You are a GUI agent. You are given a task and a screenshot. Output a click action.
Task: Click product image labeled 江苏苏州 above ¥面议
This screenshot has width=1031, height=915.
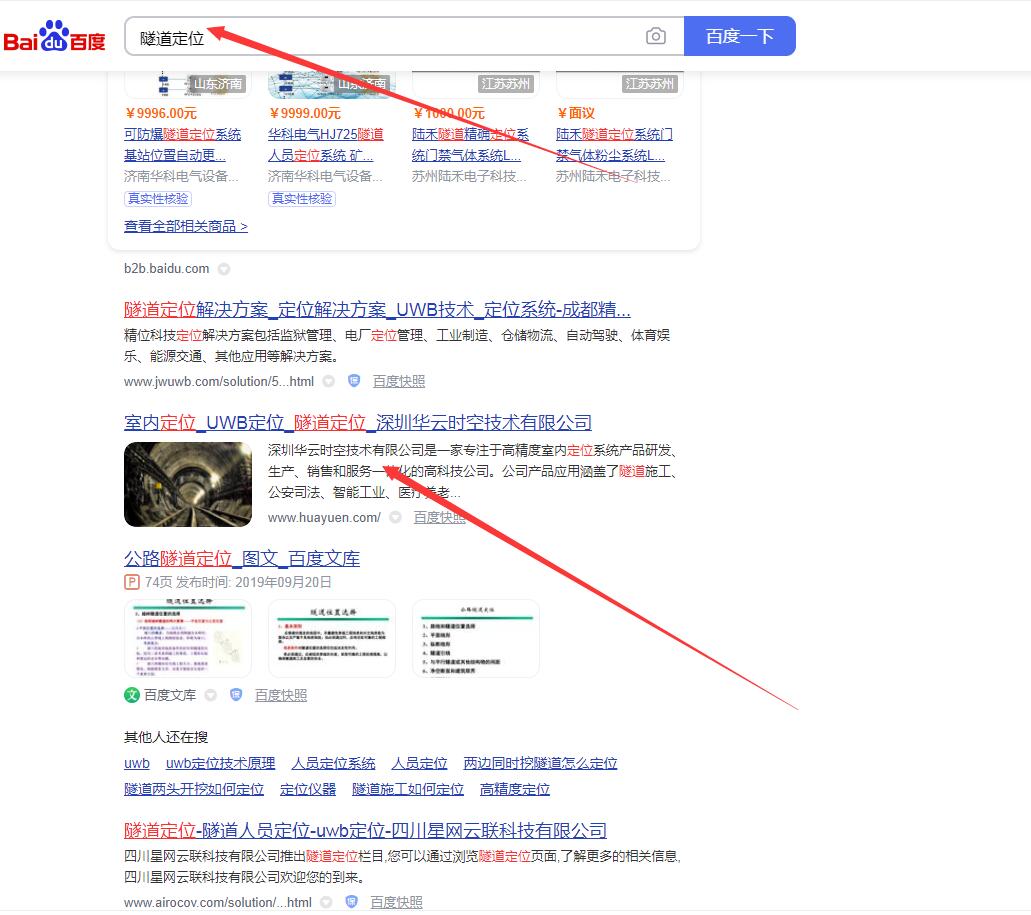tap(620, 85)
